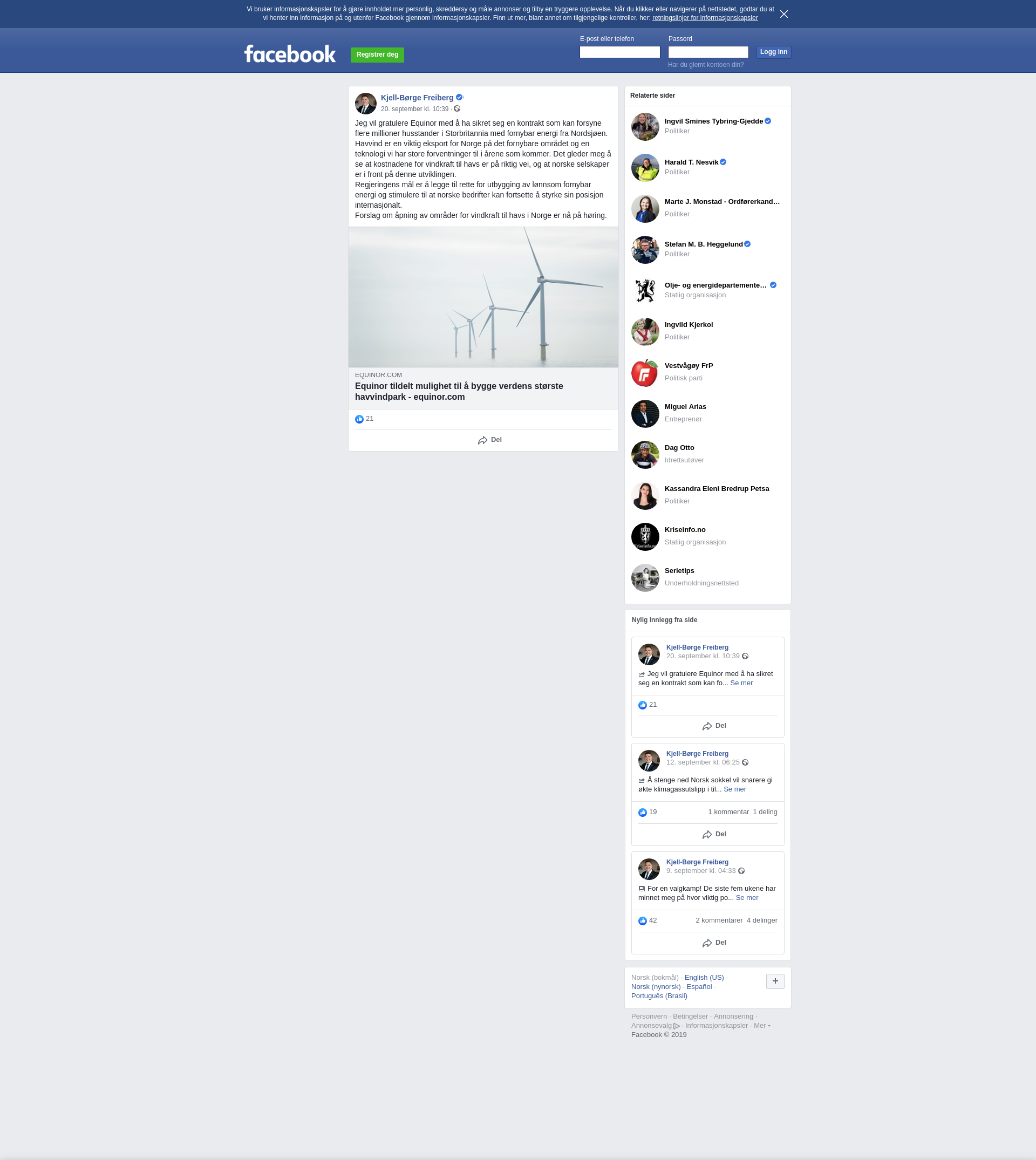Expand more languages with plus button
1036x1160 pixels.
[775, 981]
